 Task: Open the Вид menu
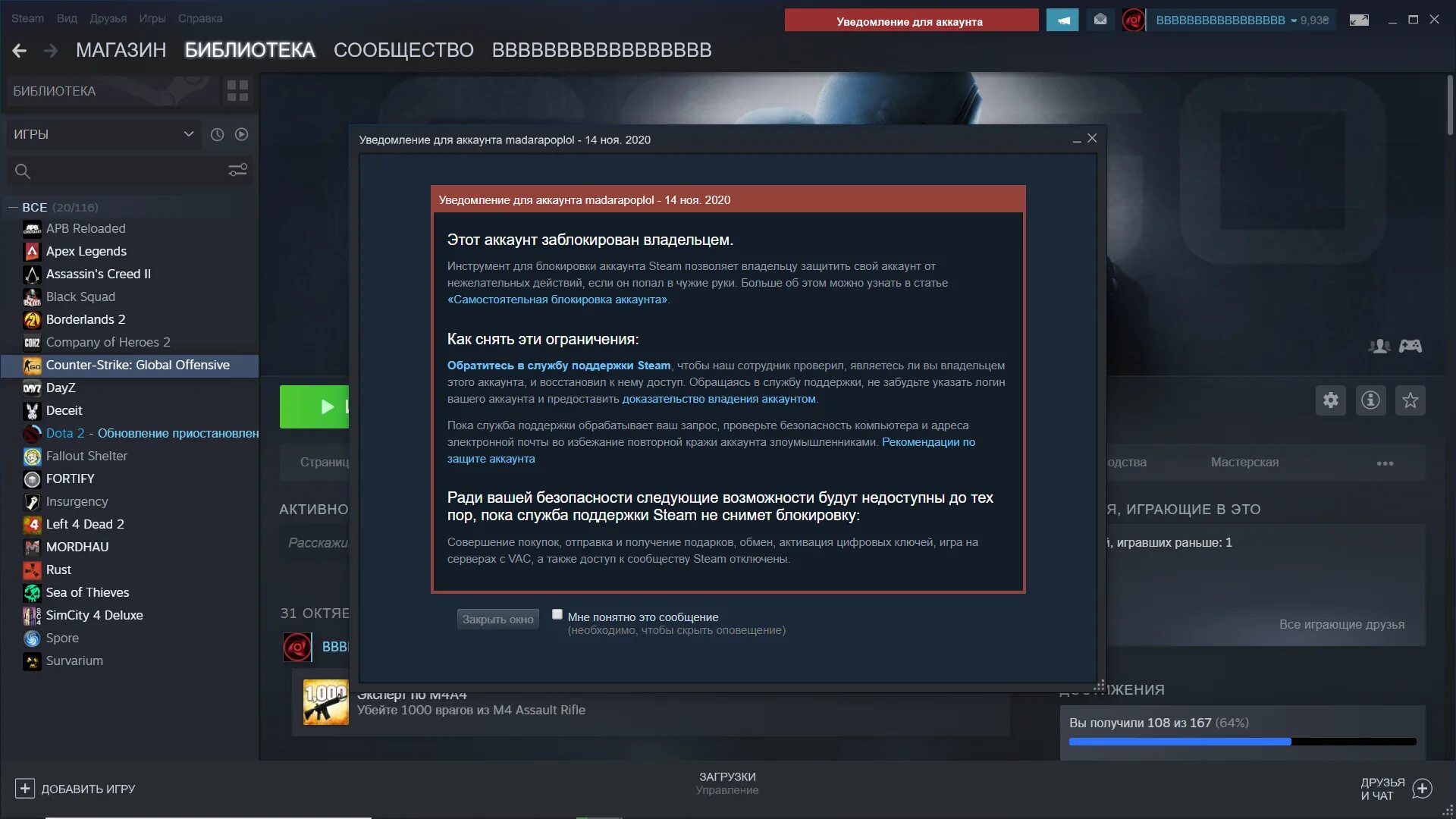coord(67,18)
